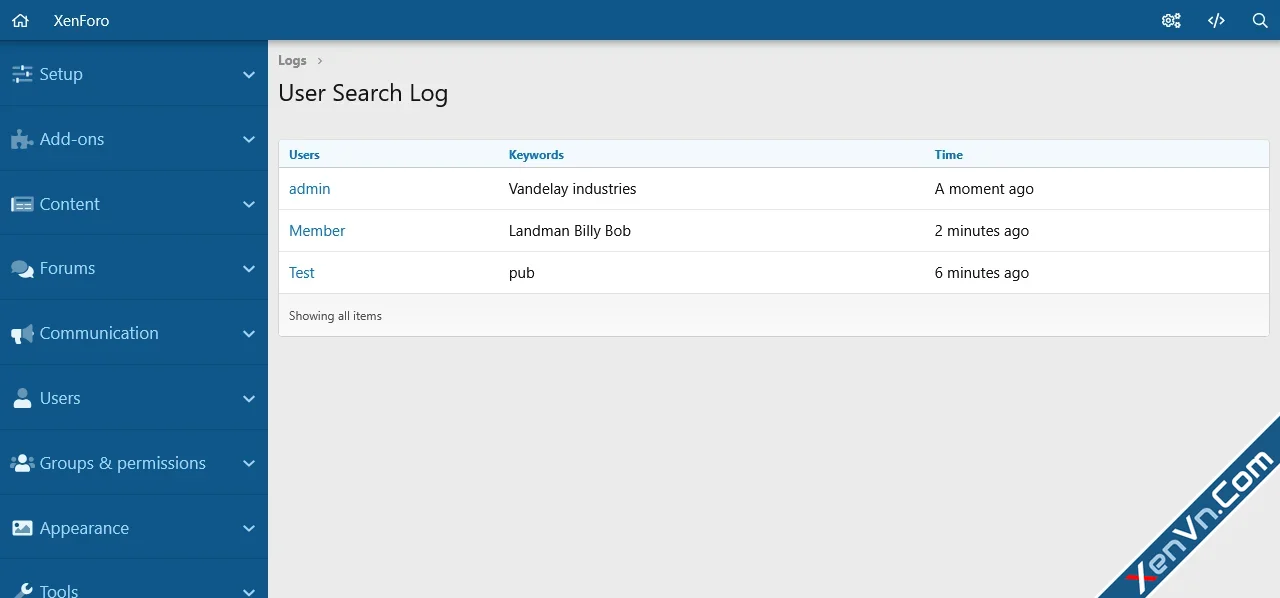Click the Users person icon in sidebar
Image resolution: width=1280 pixels, height=598 pixels.
(21, 397)
